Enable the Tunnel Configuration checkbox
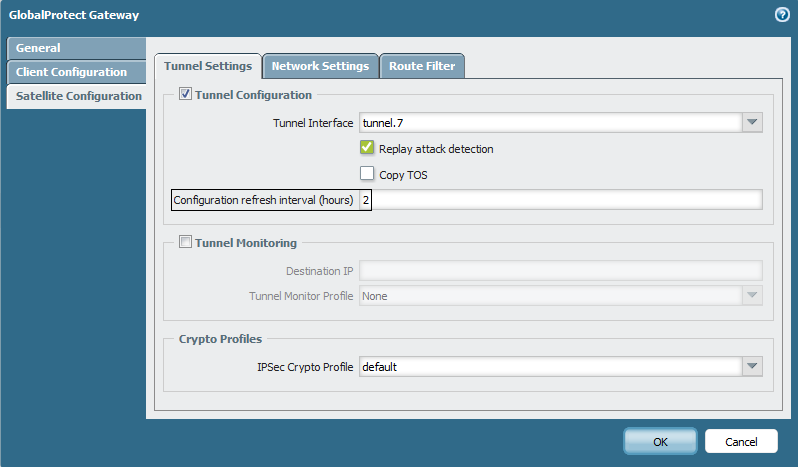This screenshot has width=798, height=467. click(x=185, y=95)
